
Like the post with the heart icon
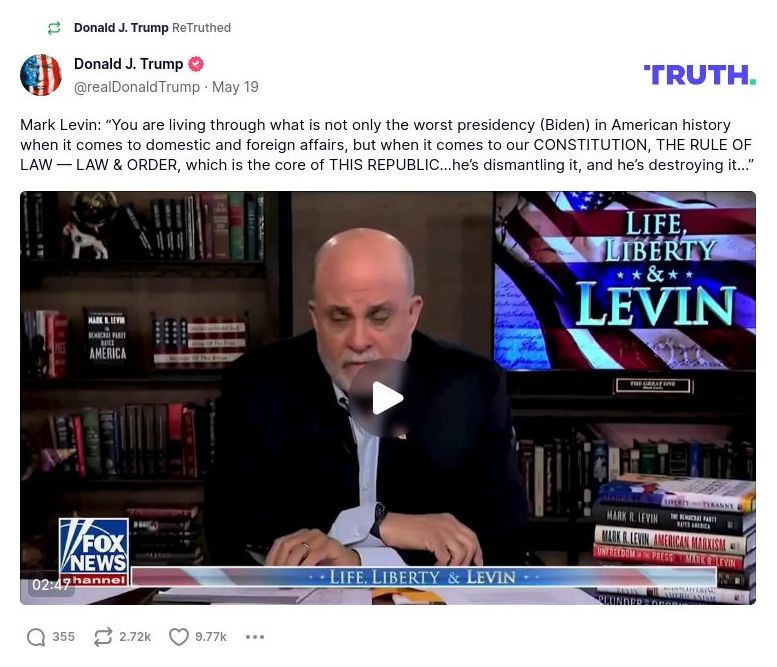coord(179,637)
